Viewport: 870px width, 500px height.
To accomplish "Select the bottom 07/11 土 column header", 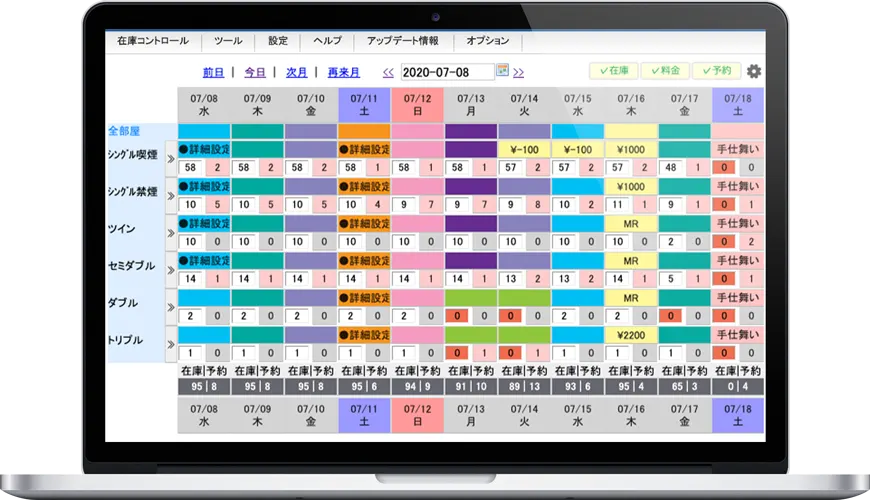I will (364, 415).
